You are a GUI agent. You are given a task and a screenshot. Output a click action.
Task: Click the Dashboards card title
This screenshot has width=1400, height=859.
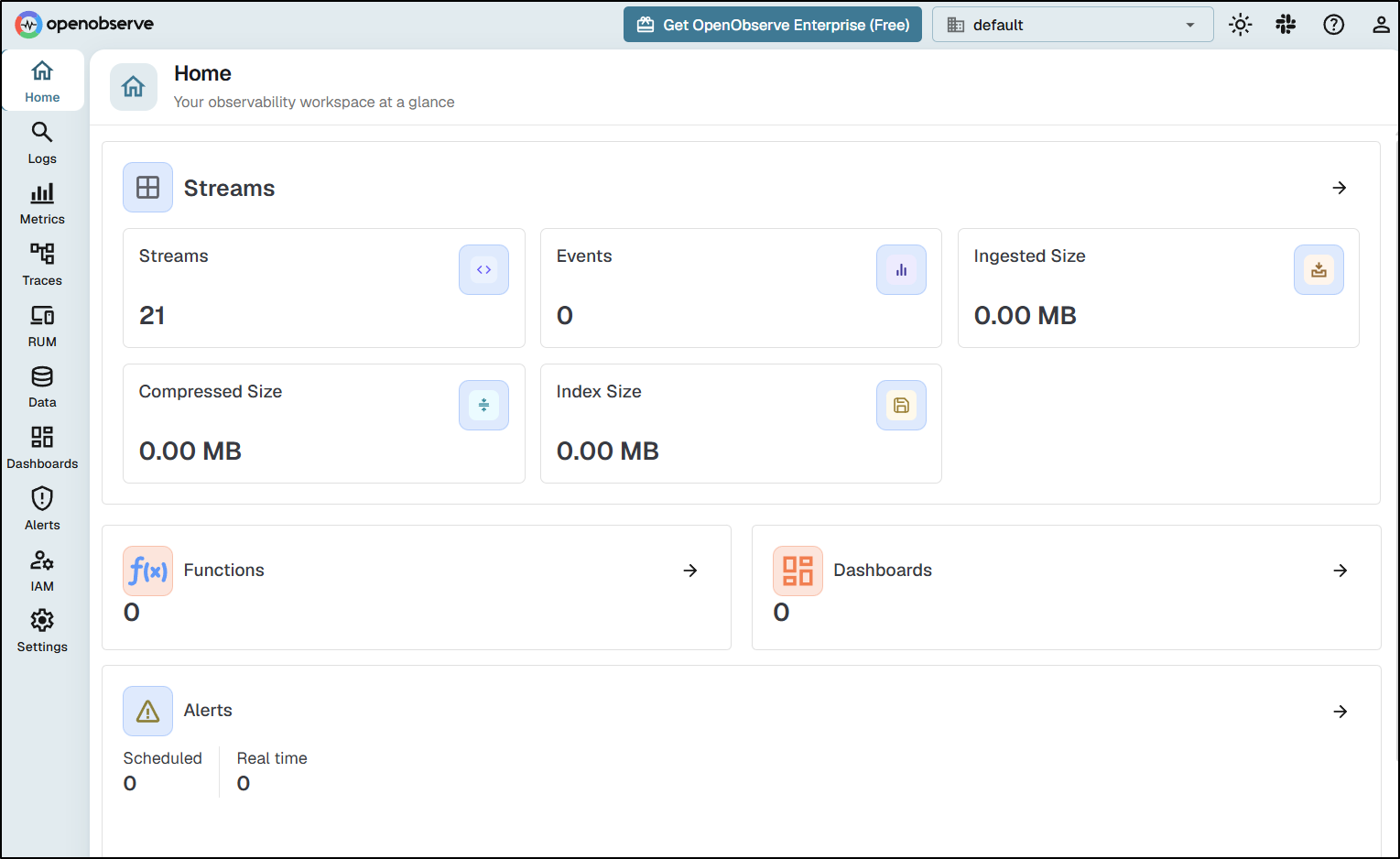[883, 571]
